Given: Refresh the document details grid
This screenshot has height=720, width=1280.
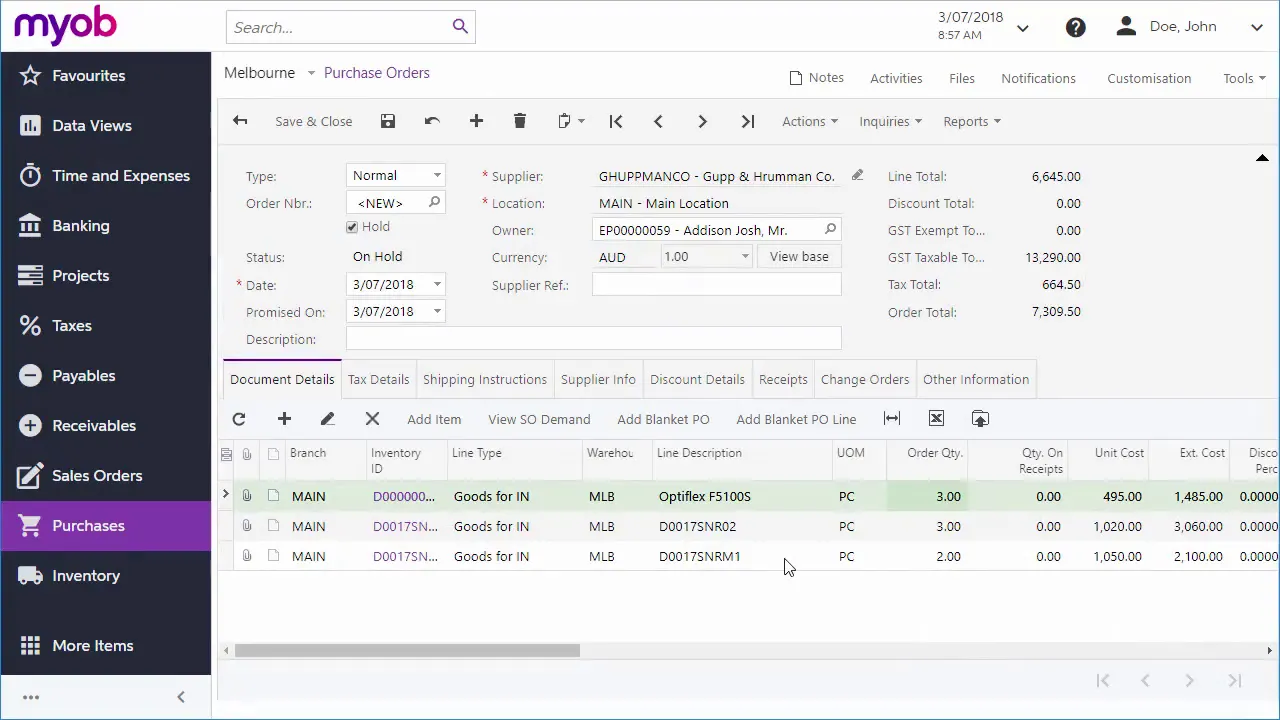Looking at the screenshot, I should pos(239,419).
